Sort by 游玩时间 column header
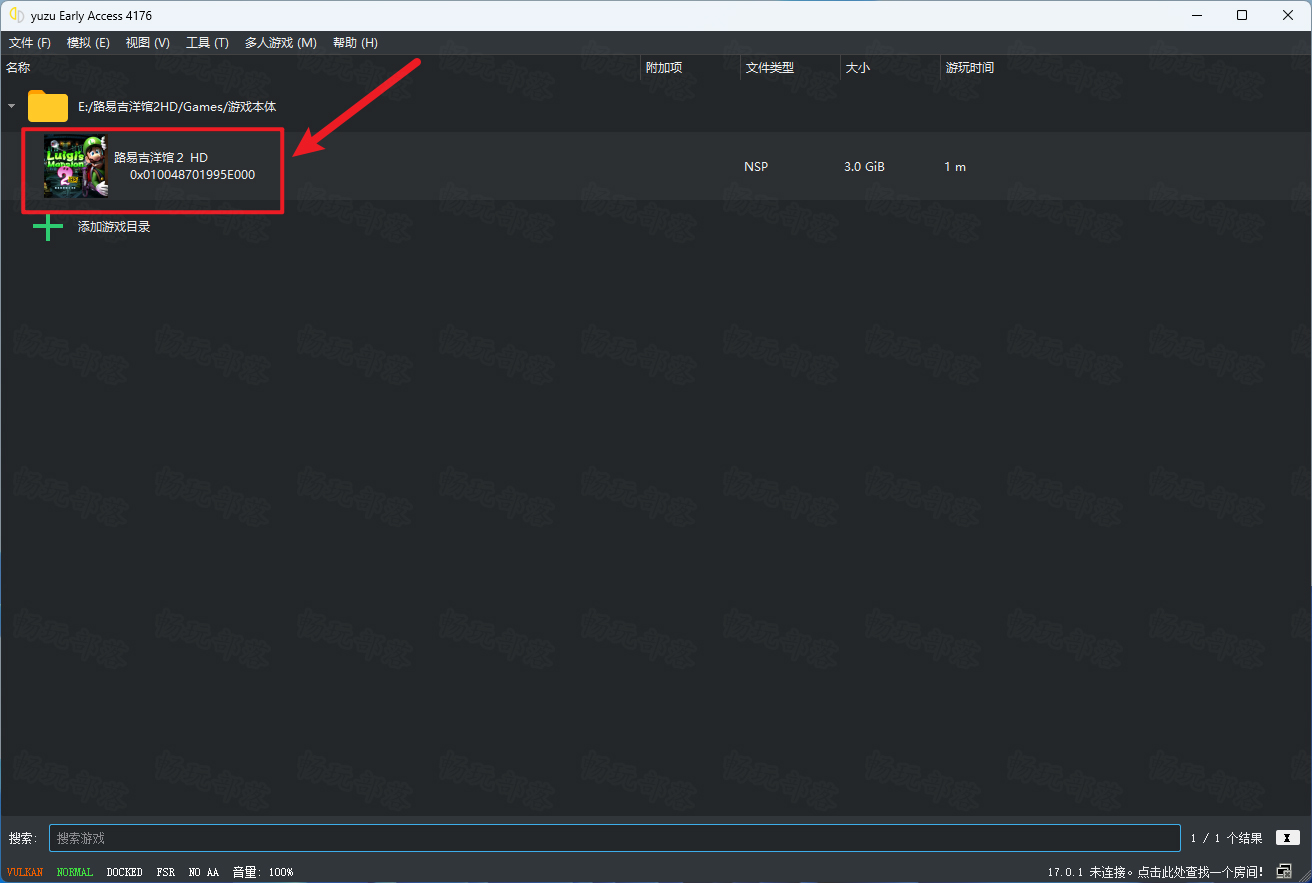This screenshot has height=883, width=1312. 969,68
